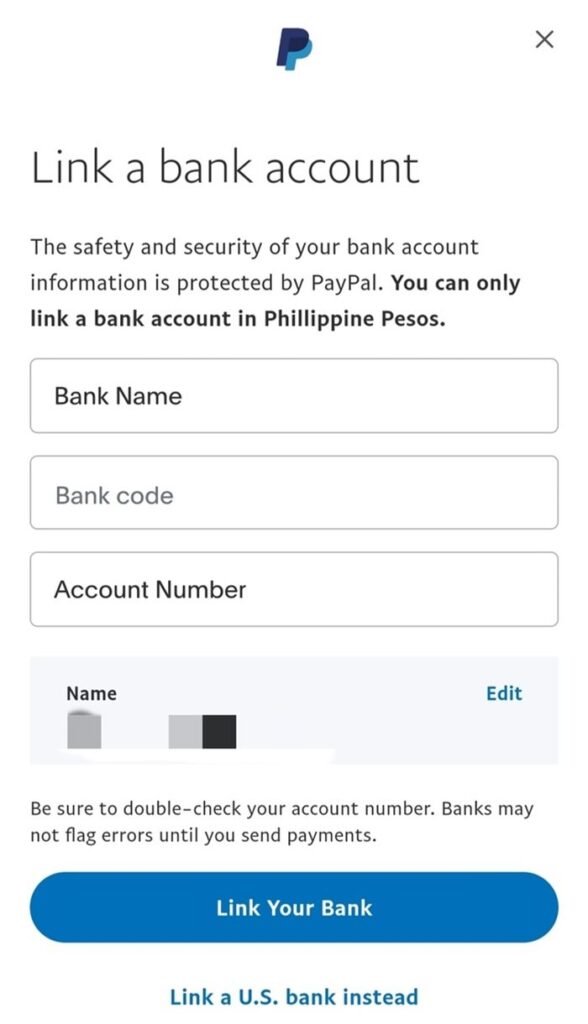Open the Link a U.S. bank instead link
Viewport: 588px width, 1024px height.
point(294,996)
